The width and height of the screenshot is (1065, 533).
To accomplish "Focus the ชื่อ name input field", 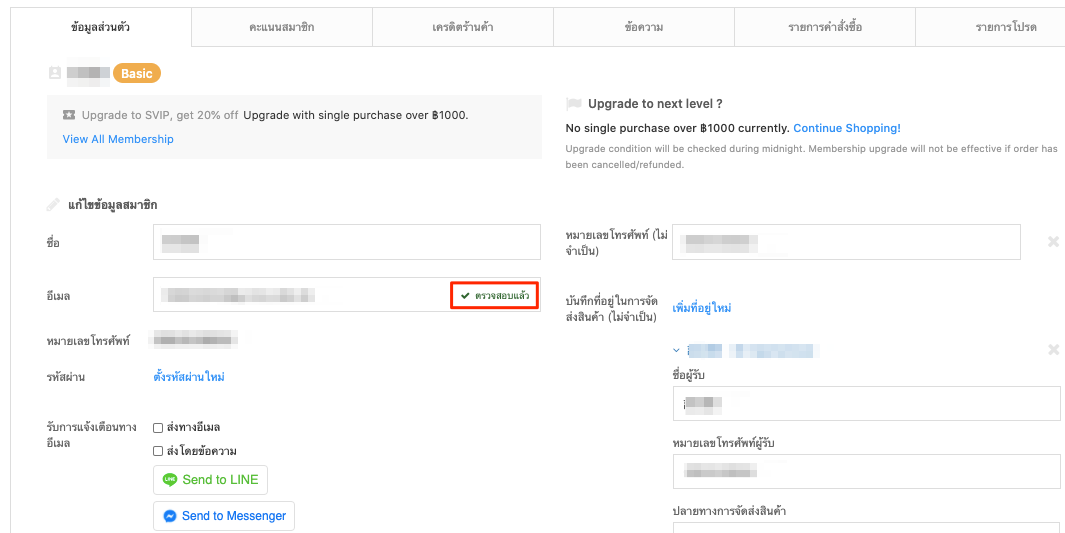I will (347, 242).
